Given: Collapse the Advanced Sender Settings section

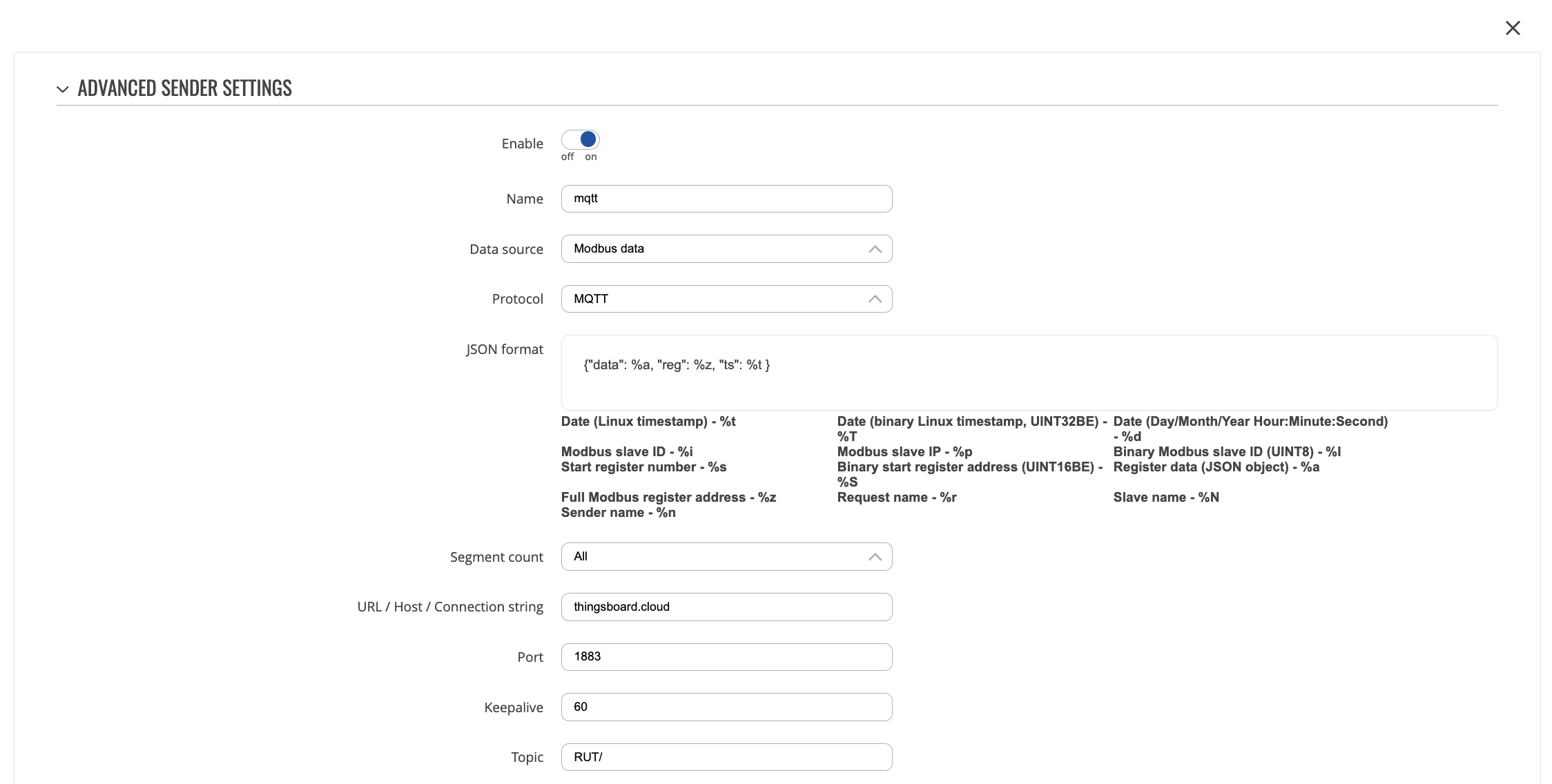Looking at the screenshot, I should coord(63,89).
